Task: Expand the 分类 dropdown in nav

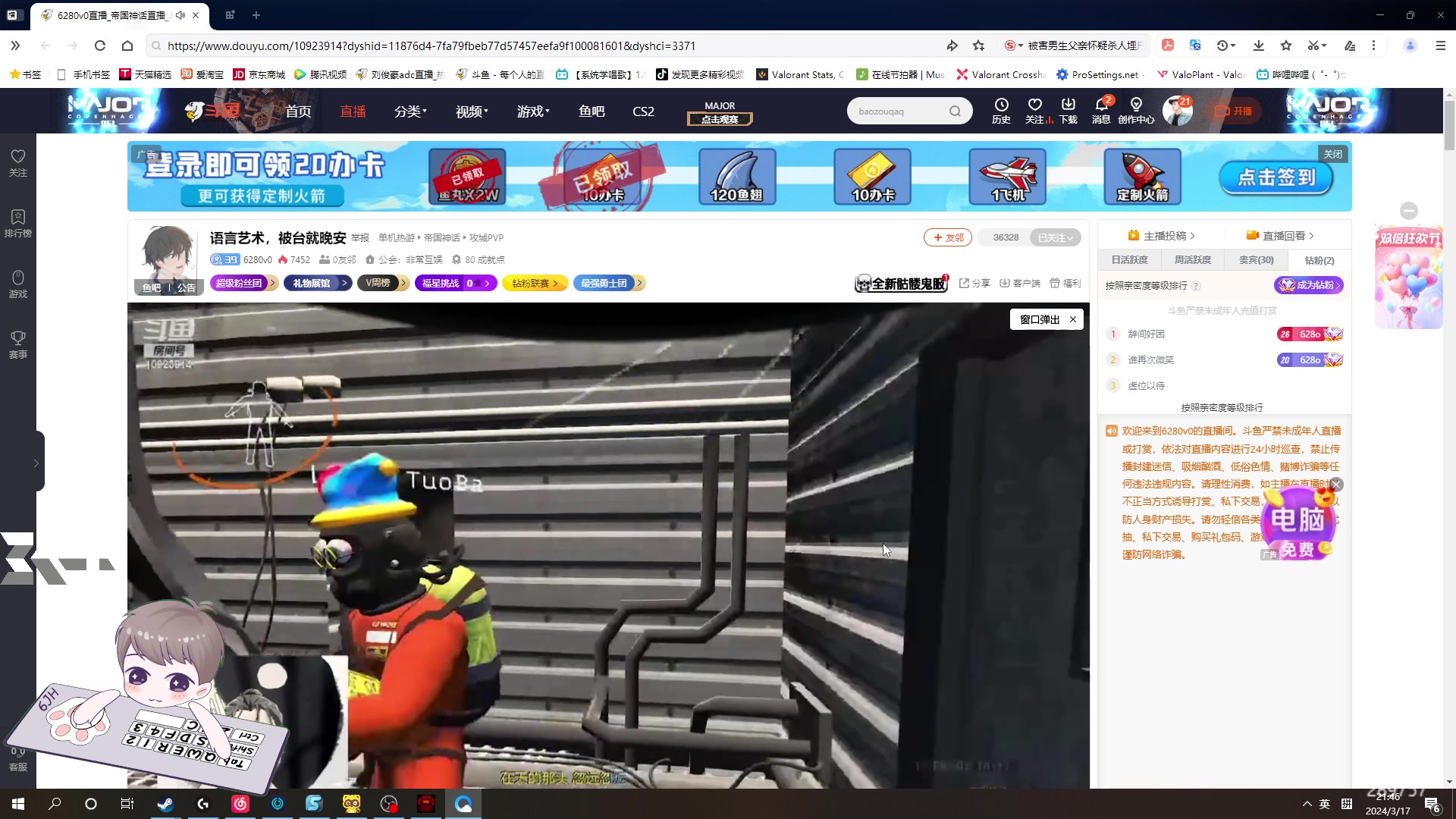Action: tap(410, 111)
